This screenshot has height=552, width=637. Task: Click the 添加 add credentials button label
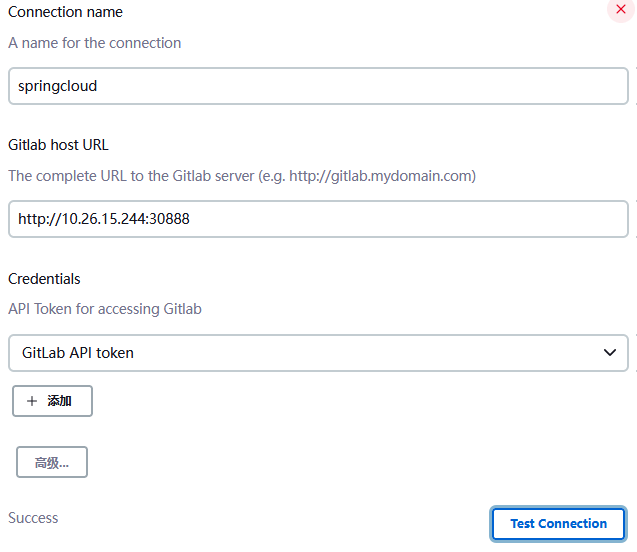[x=59, y=401]
